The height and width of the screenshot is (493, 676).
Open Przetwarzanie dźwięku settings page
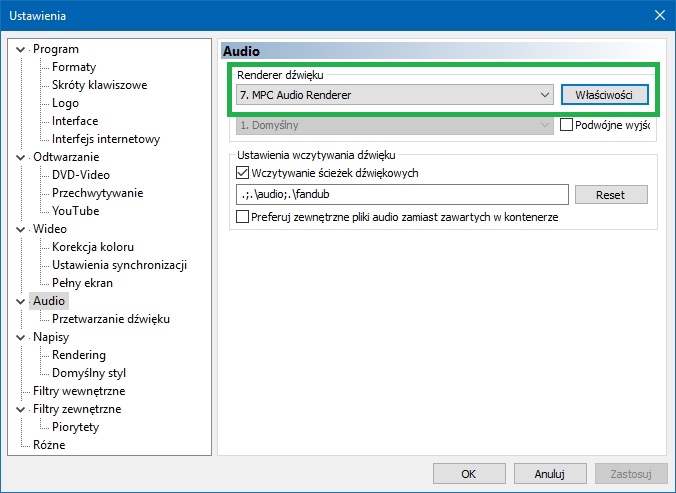coord(111,319)
